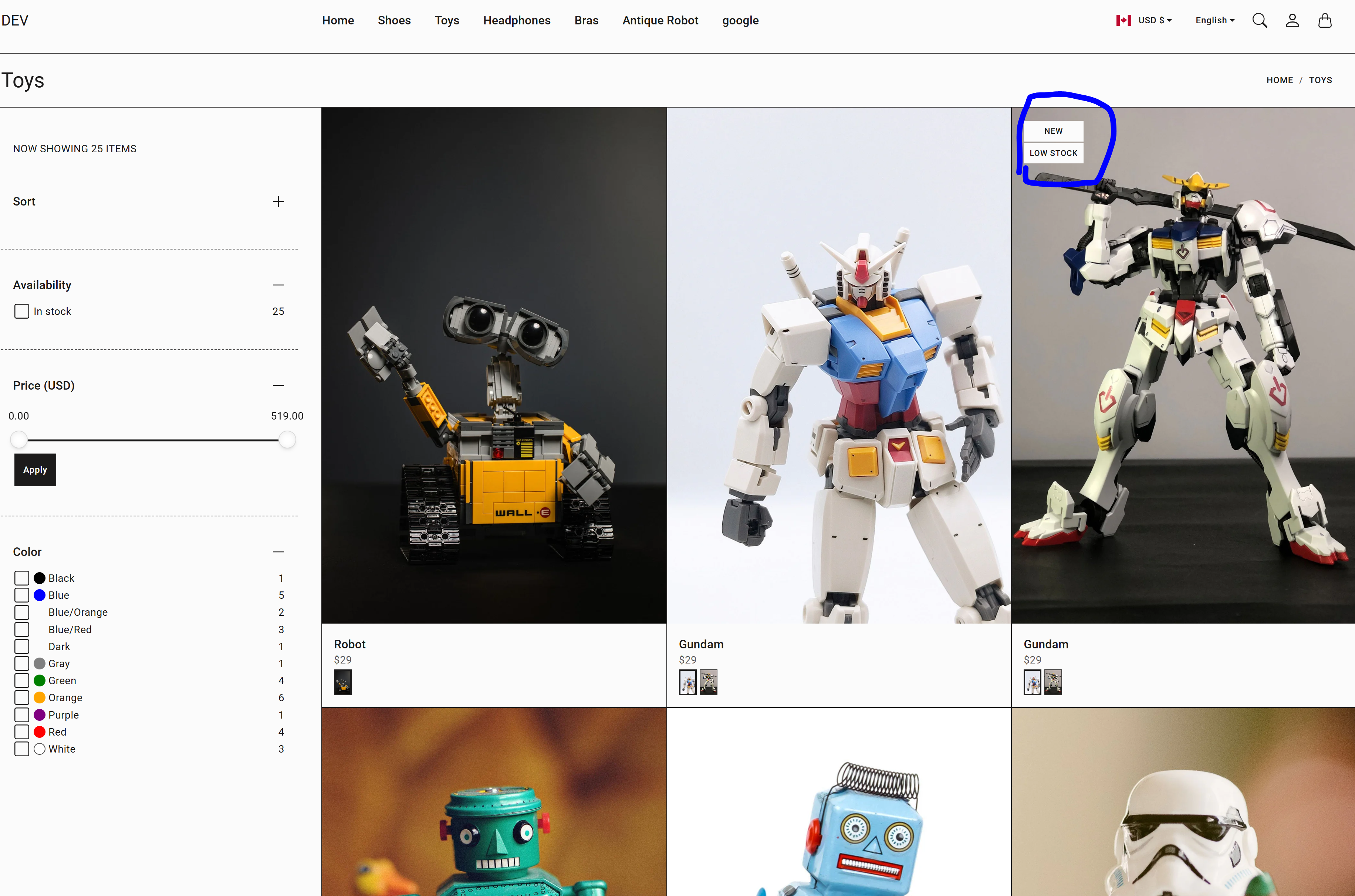The height and width of the screenshot is (896, 1355).
Task: Check the Black color filter
Action: [x=22, y=578]
